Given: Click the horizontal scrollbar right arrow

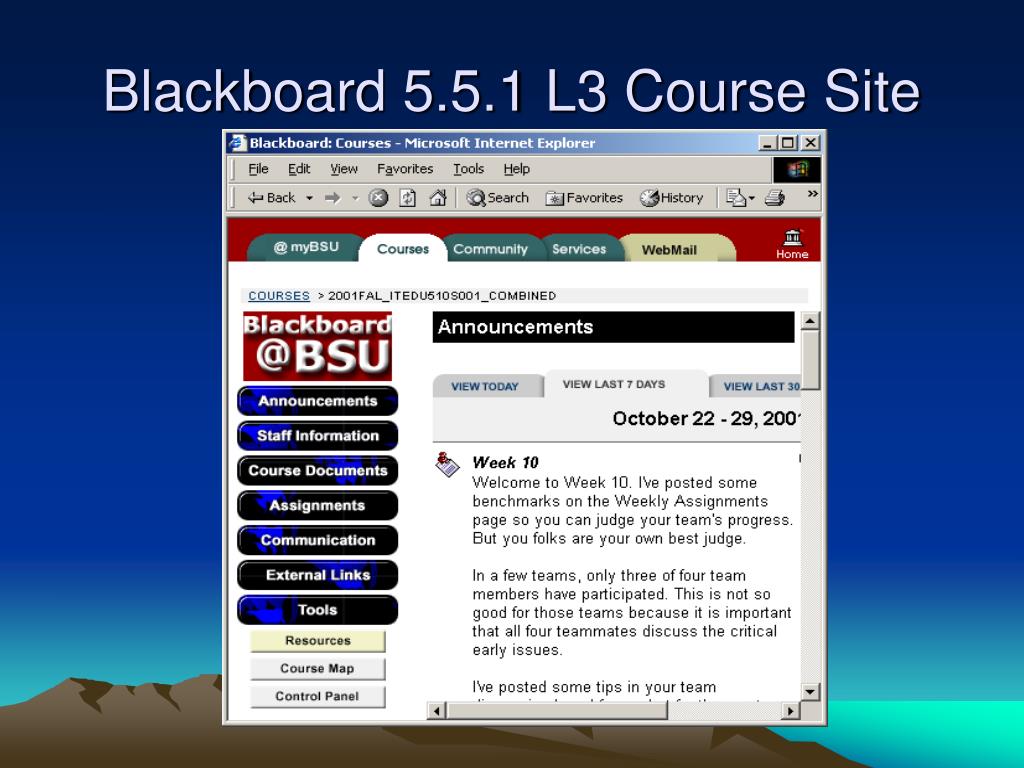Looking at the screenshot, I should click(x=791, y=711).
